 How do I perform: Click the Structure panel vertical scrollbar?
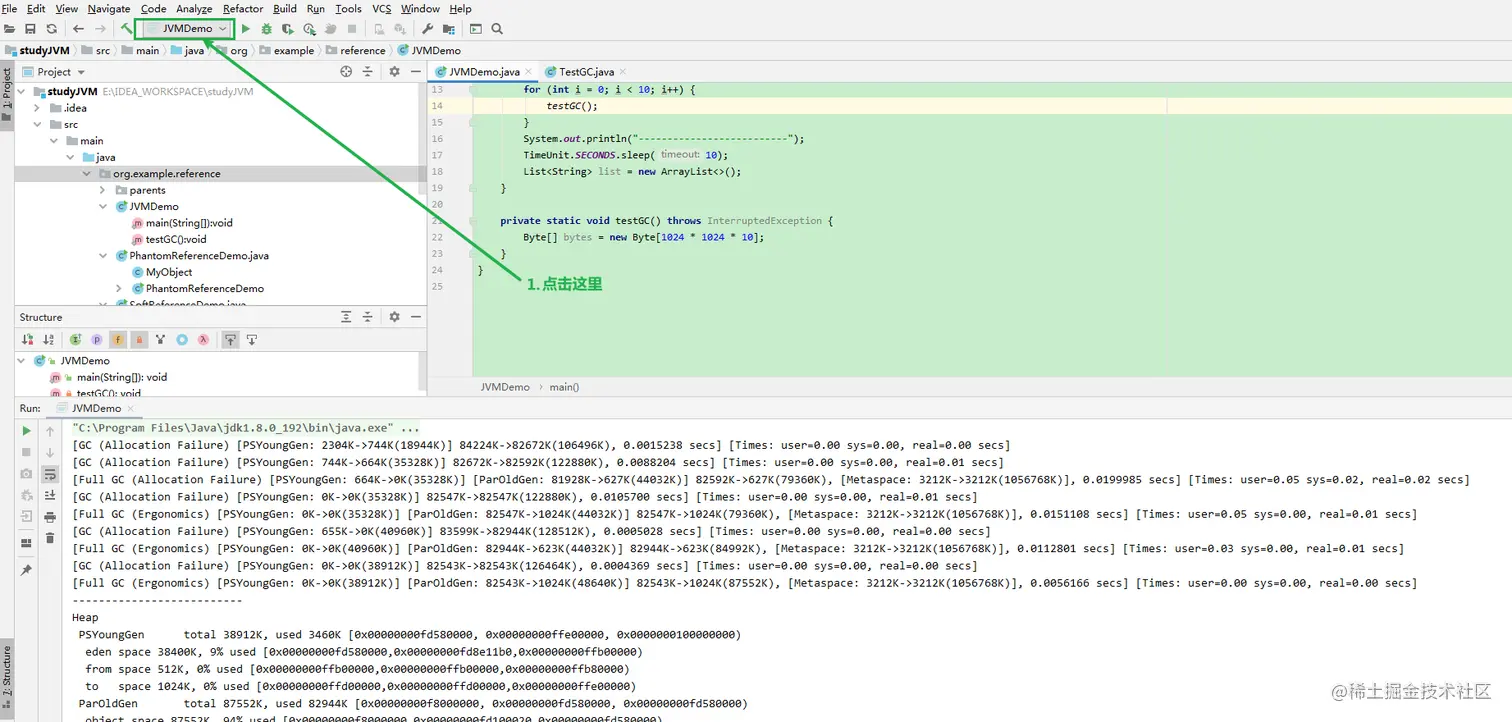point(422,373)
